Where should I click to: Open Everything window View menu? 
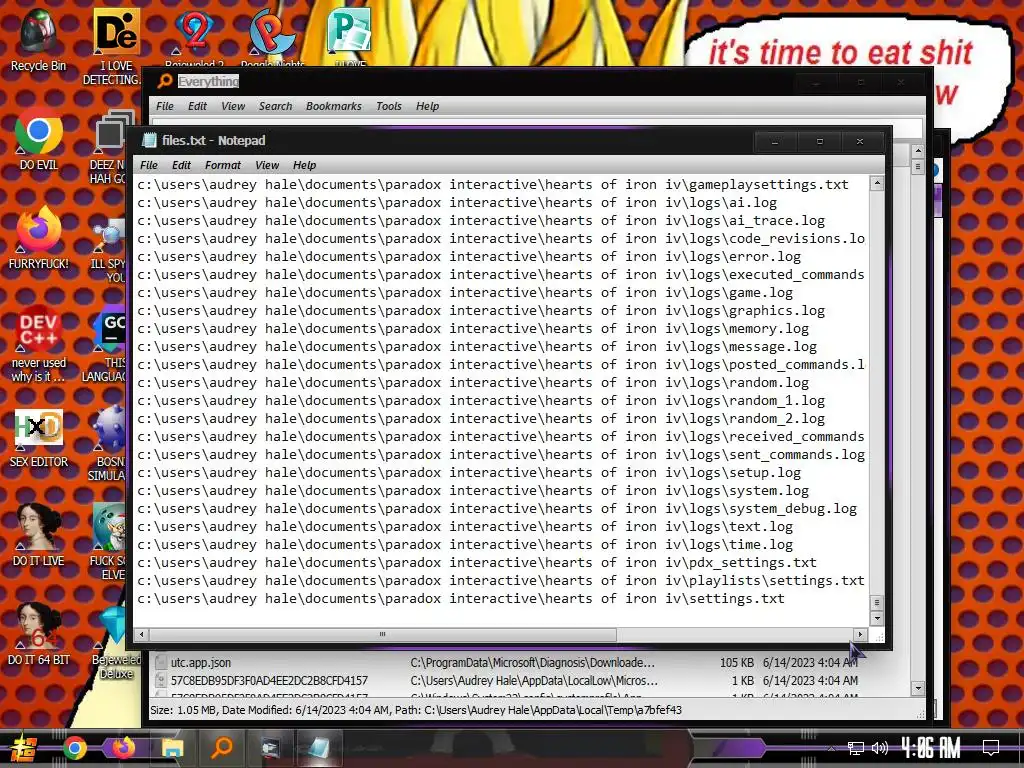click(232, 106)
